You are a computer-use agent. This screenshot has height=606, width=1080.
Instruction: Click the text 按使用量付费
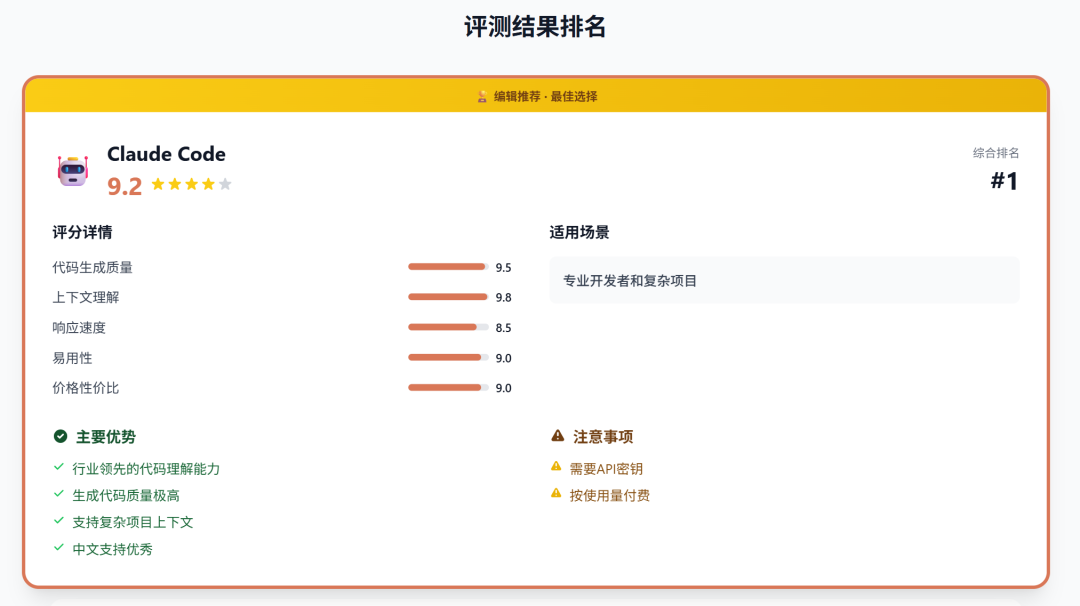610,496
